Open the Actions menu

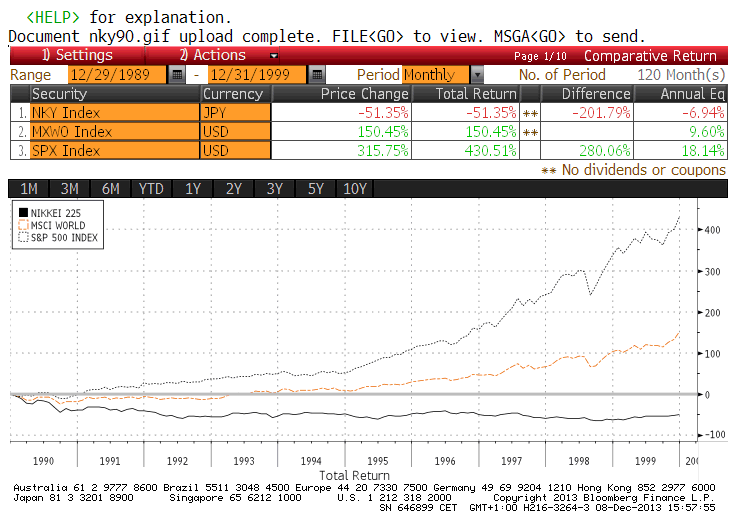point(212,55)
